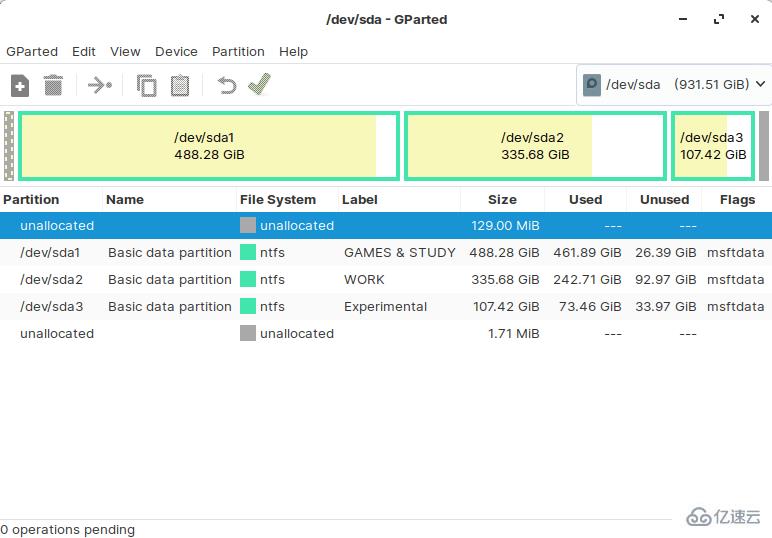The height and width of the screenshot is (538, 772).
Task: Select /dev/sda1 block in disk map
Action: [209, 146]
